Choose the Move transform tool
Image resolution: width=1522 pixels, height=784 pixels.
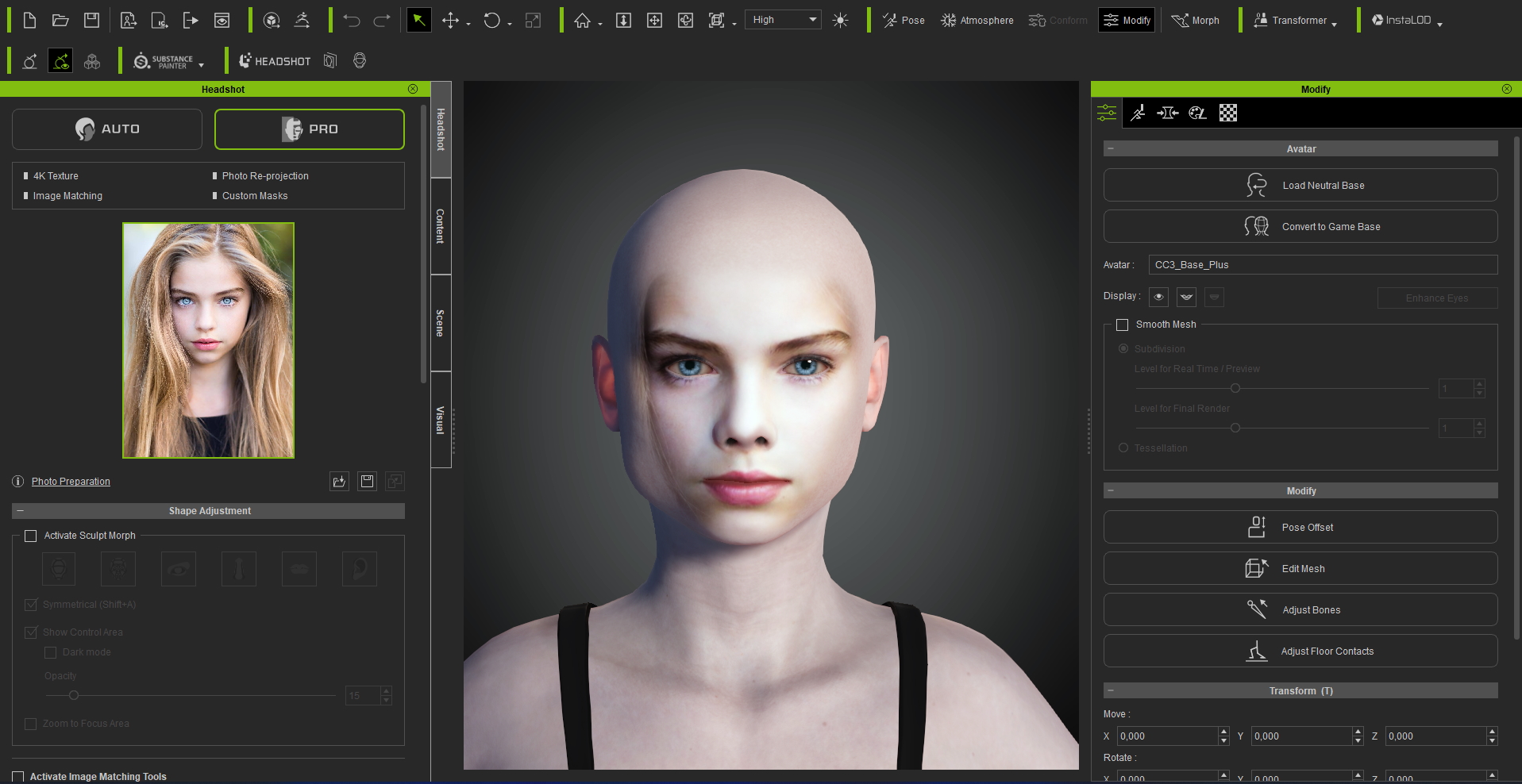(450, 21)
